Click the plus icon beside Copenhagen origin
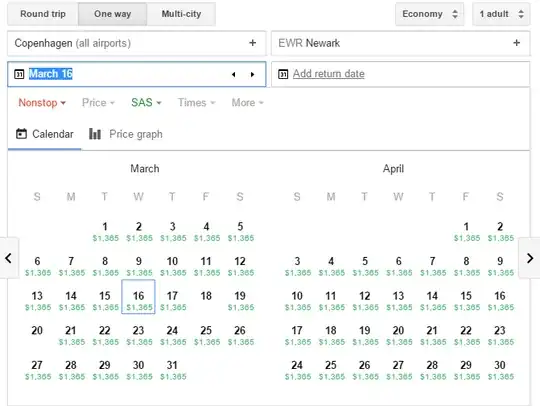Screen dimensions: 540x406 (x=252, y=43)
